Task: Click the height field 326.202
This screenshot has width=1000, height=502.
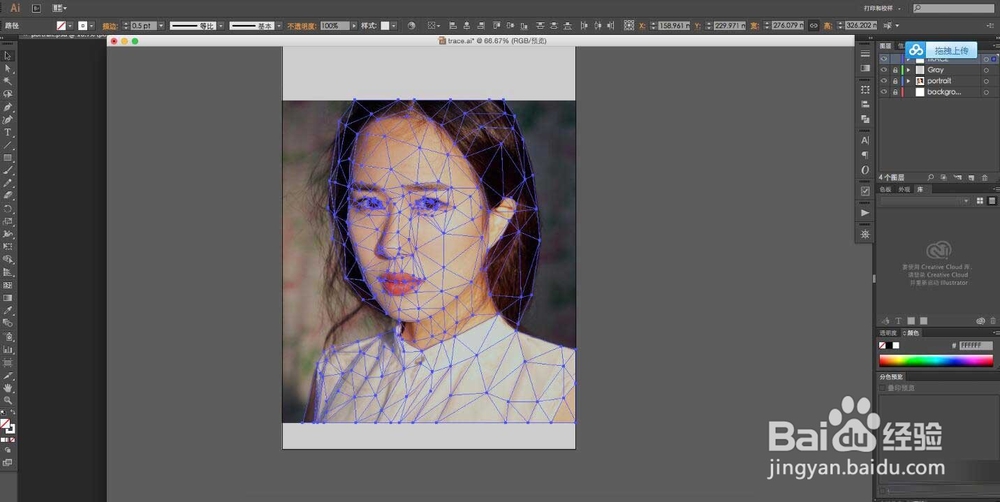Action: (x=861, y=26)
